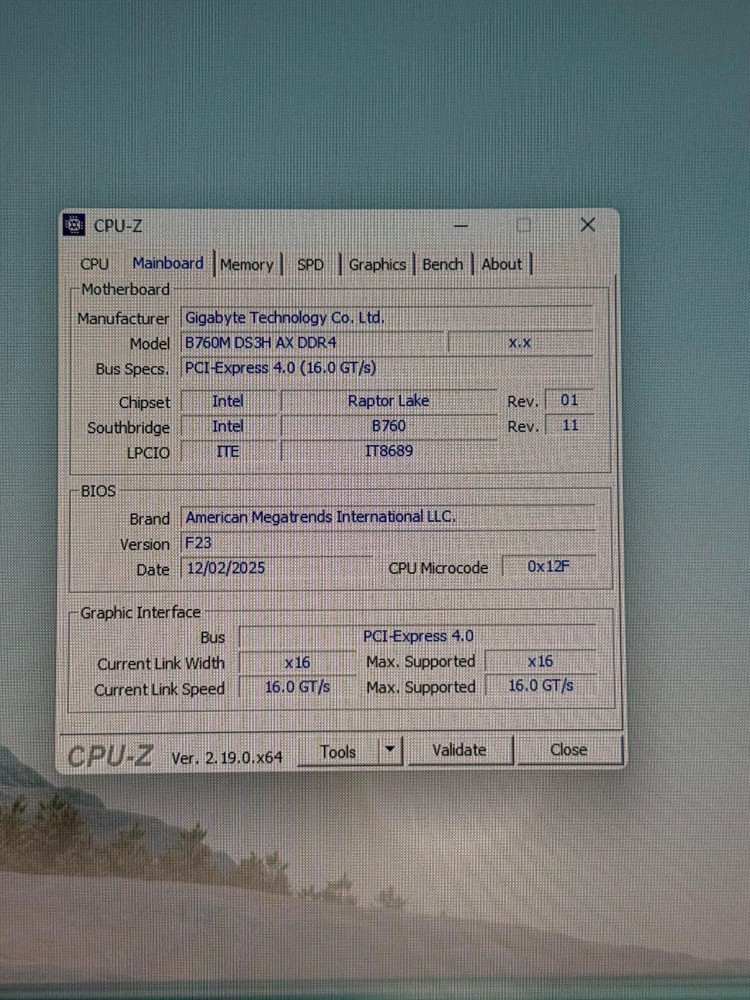Click the Chipset vendor field Intel

click(x=228, y=401)
